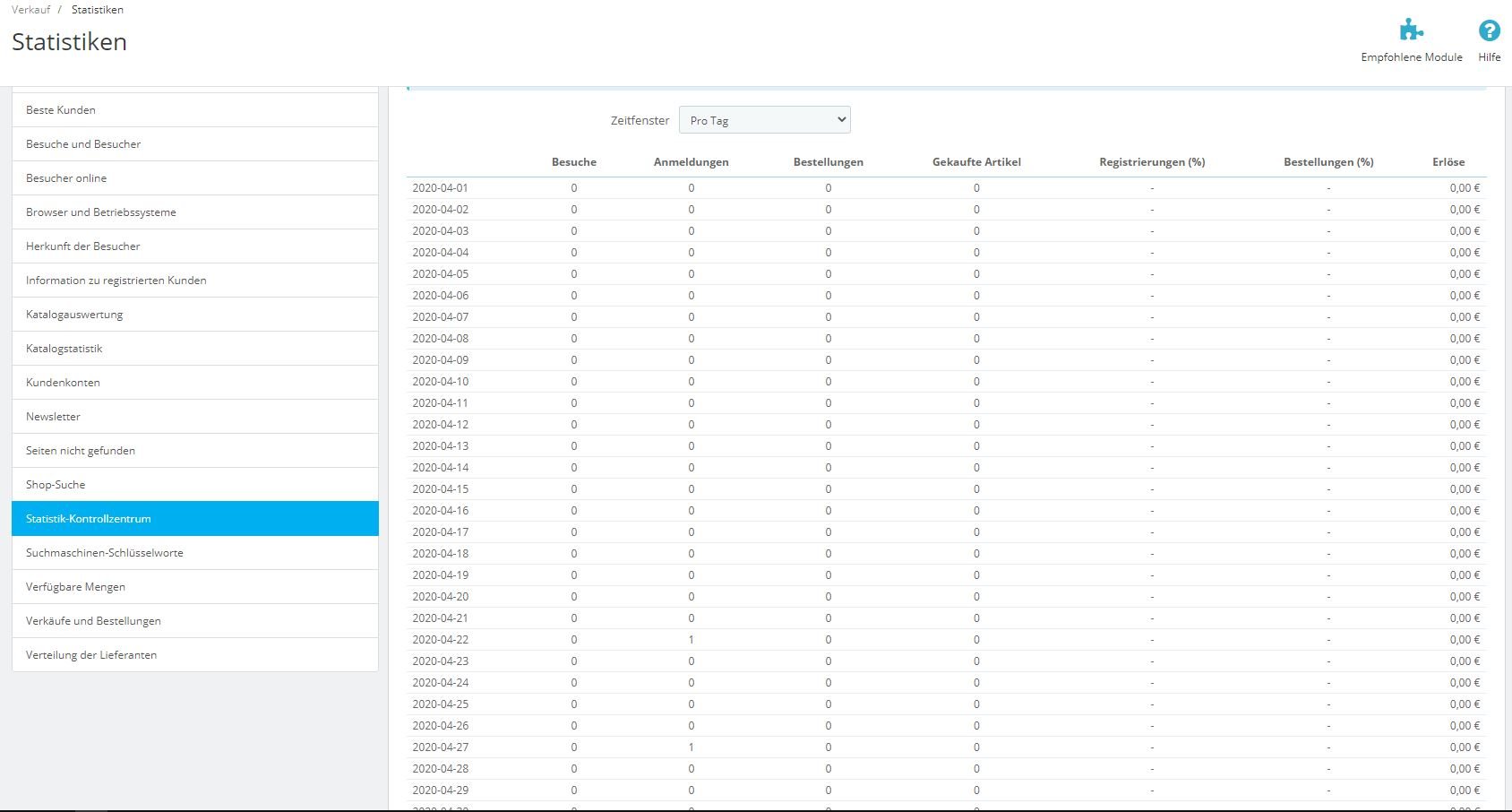Click the Besuche column header
Screen dimensions: 1512x812
coord(574,162)
